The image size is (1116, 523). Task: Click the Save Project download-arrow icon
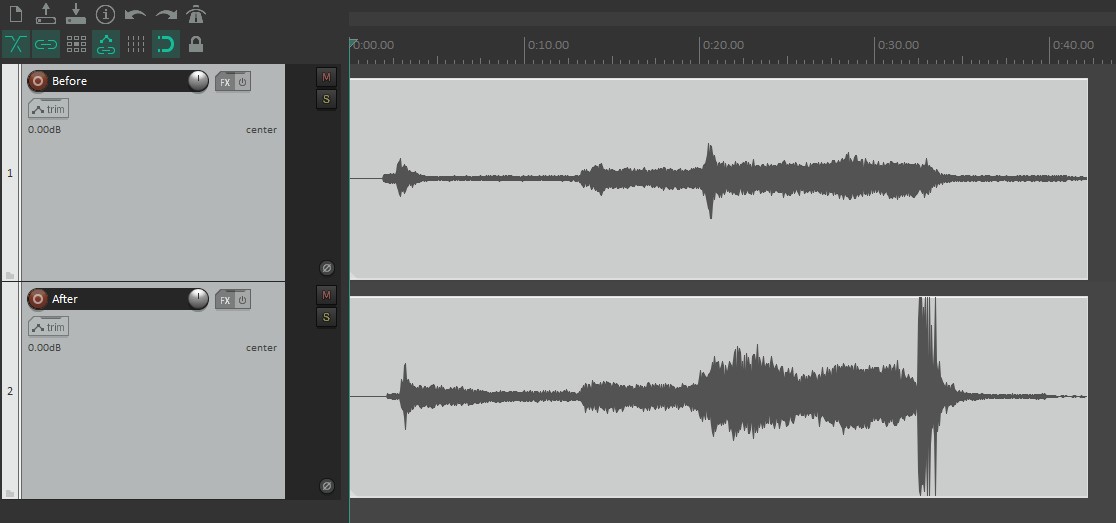76,14
